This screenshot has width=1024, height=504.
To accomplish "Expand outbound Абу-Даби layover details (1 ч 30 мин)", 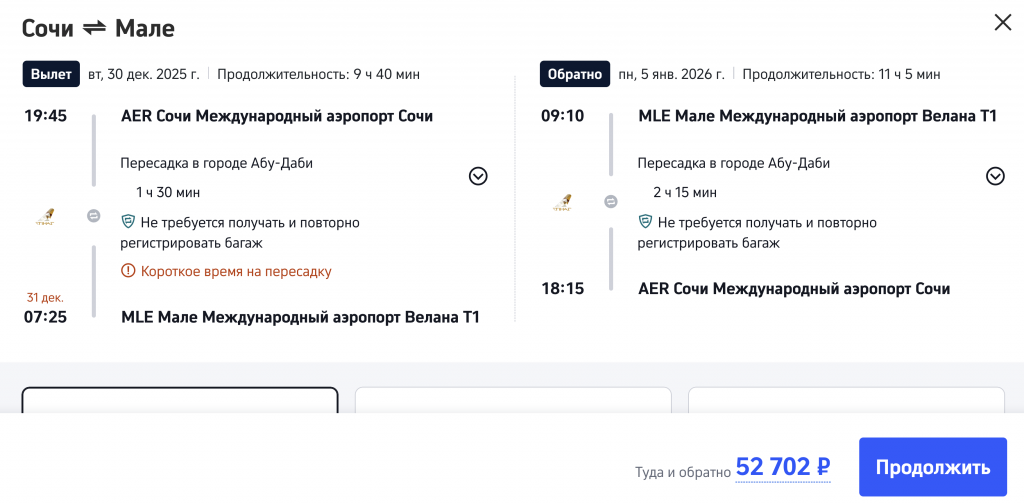I will pyautogui.click(x=478, y=176).
